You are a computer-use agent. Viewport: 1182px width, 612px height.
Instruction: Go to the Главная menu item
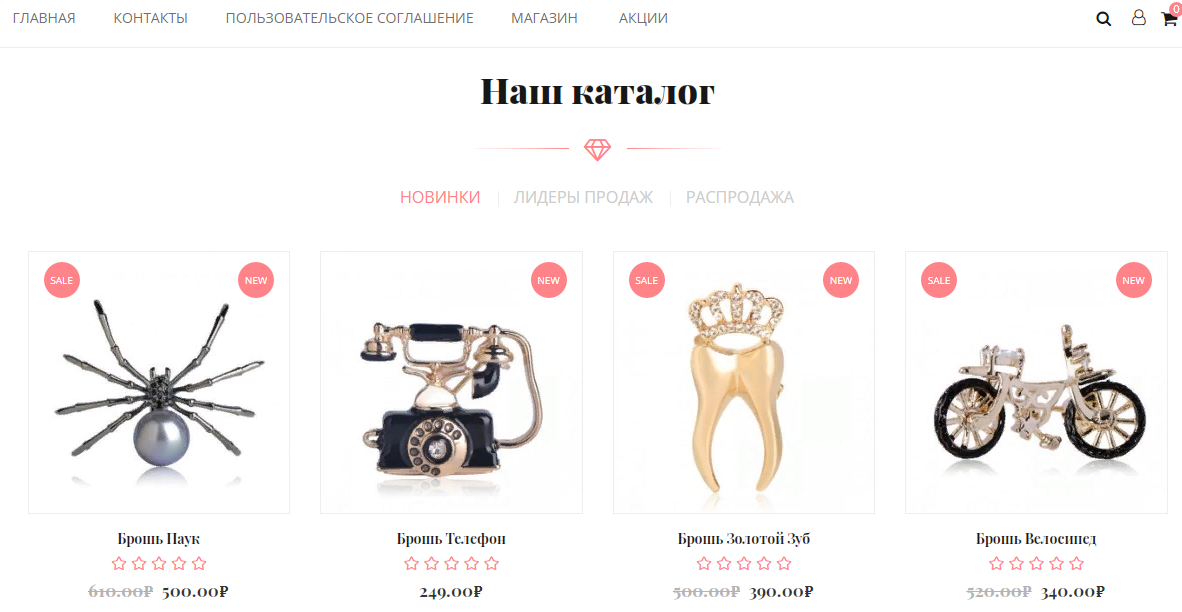pyautogui.click(x=44, y=18)
